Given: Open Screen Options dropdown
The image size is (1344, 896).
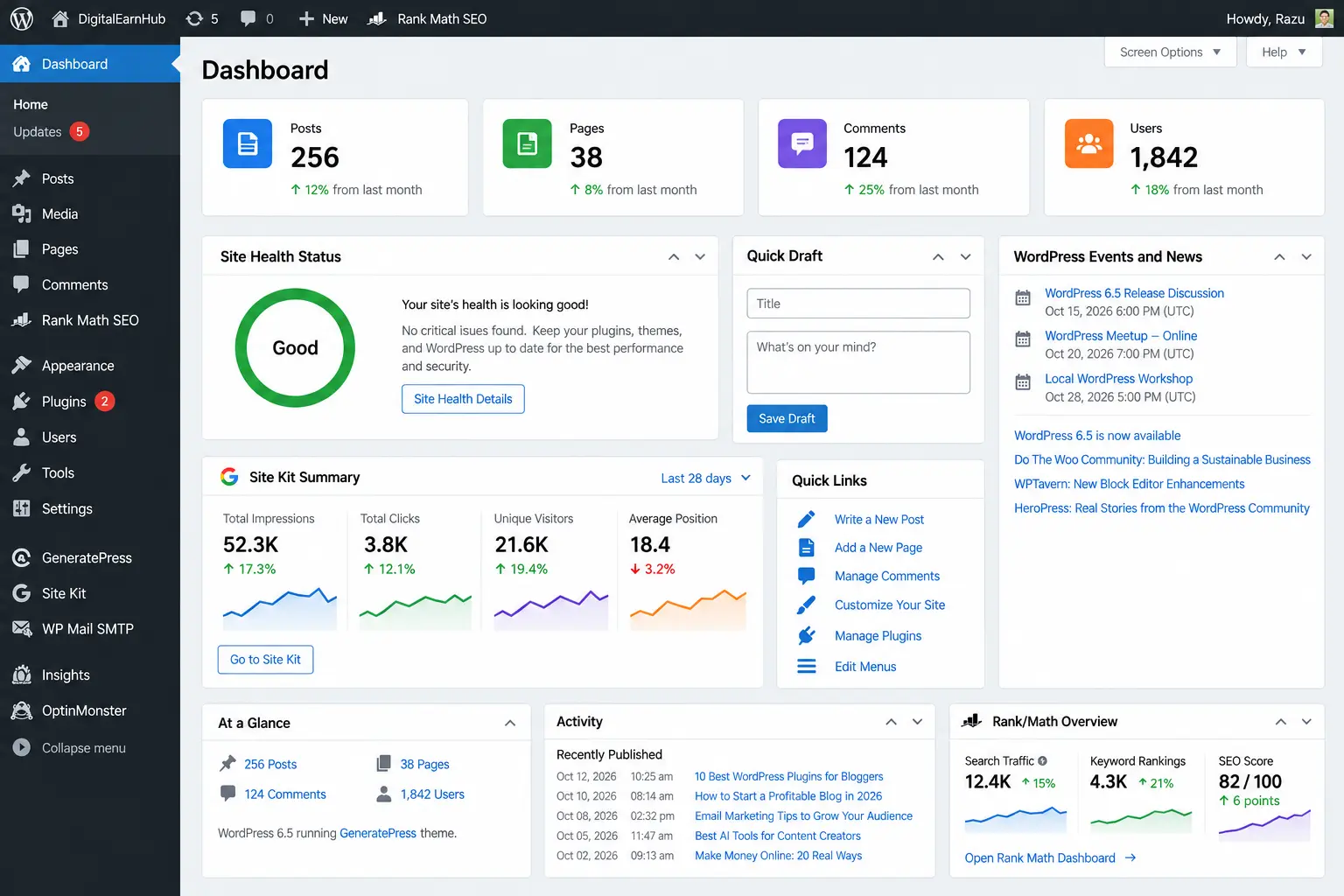Looking at the screenshot, I should coord(1171,52).
